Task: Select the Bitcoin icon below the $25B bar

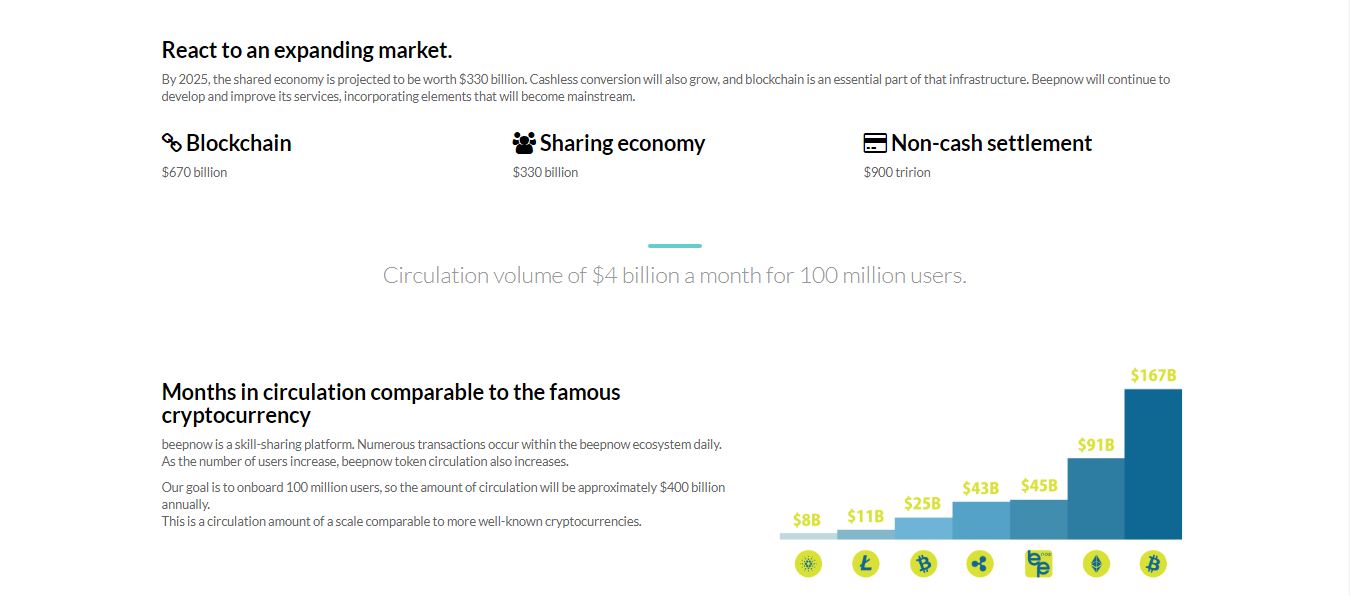Action: [x=923, y=564]
